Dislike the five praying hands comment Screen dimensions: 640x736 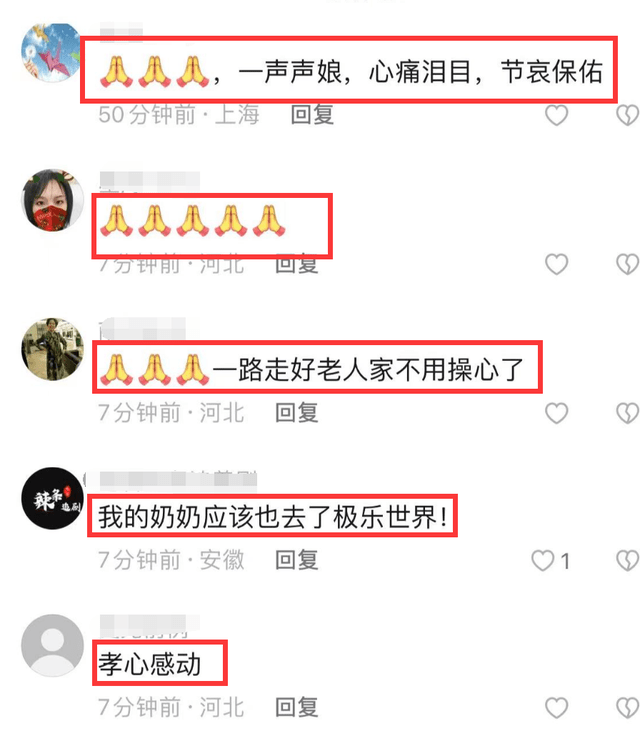(628, 264)
